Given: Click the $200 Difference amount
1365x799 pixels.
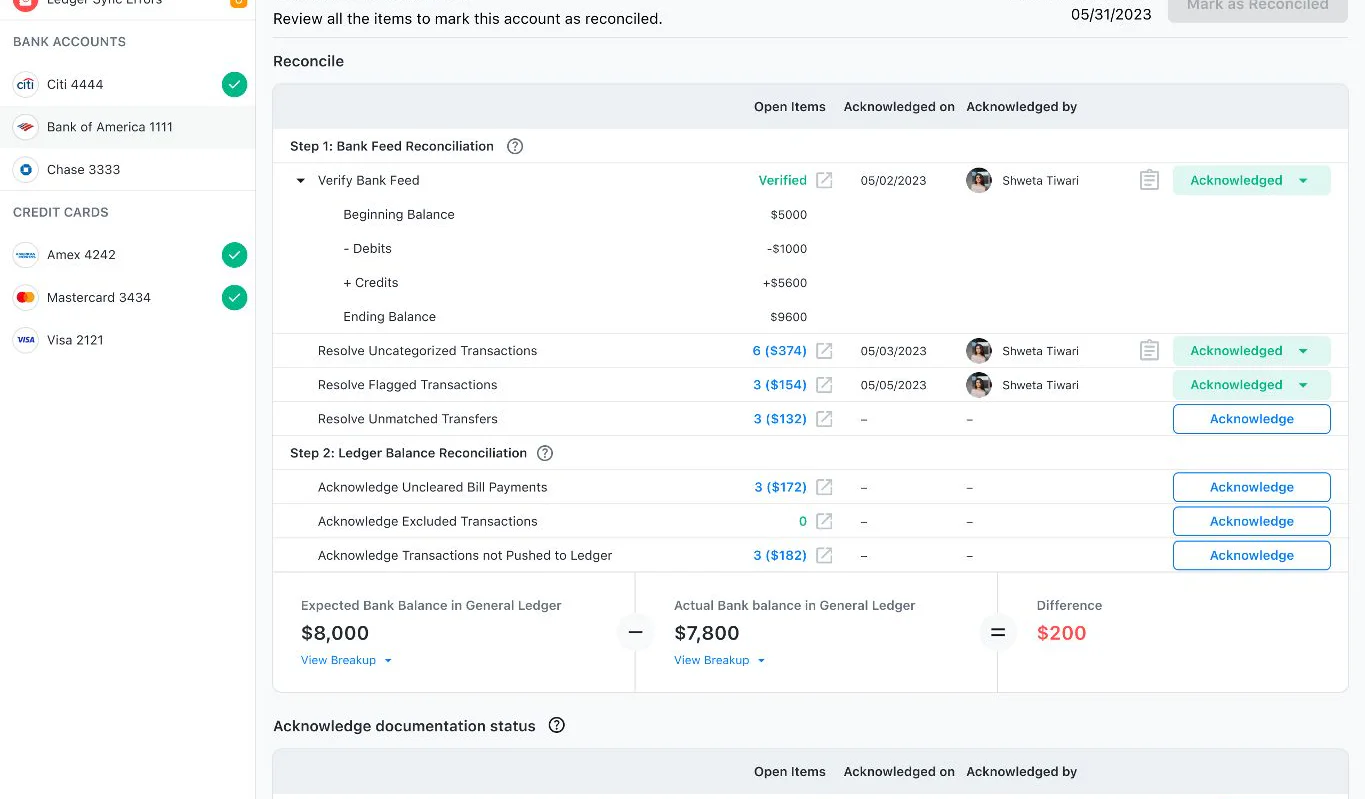Looking at the screenshot, I should pos(1061,633).
